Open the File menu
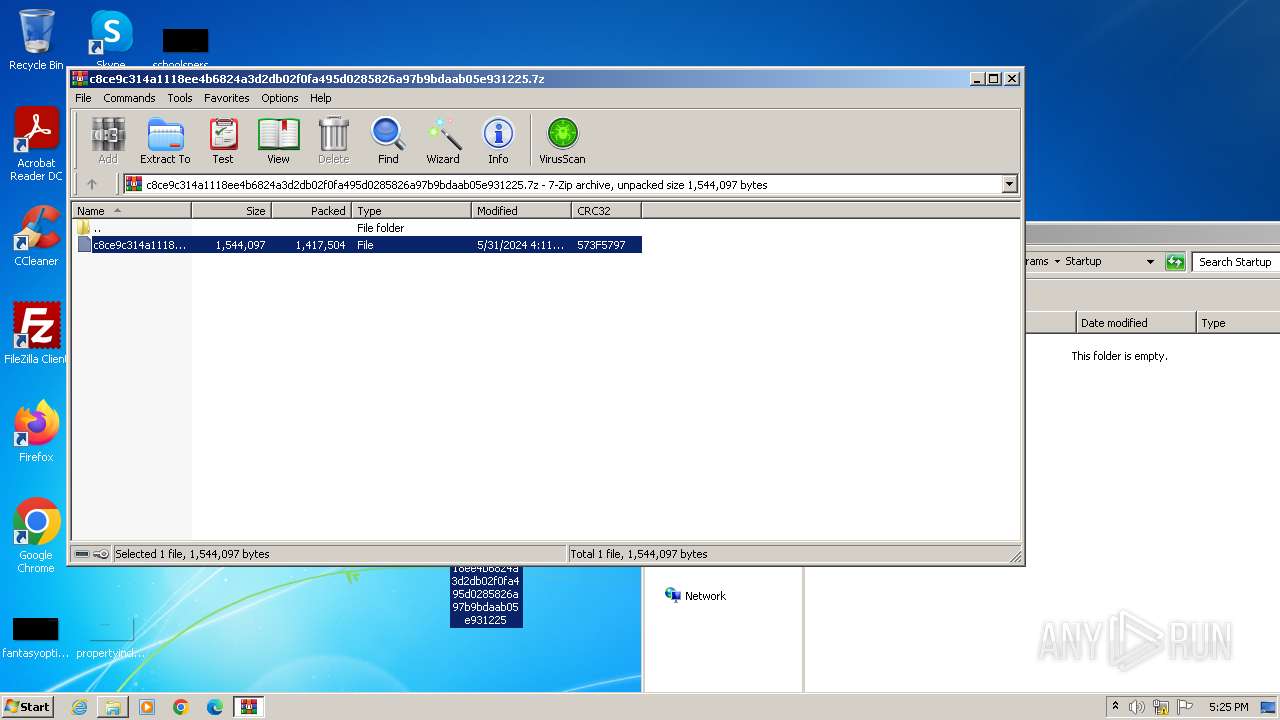Image resolution: width=1280 pixels, height=720 pixels. pyautogui.click(x=83, y=98)
